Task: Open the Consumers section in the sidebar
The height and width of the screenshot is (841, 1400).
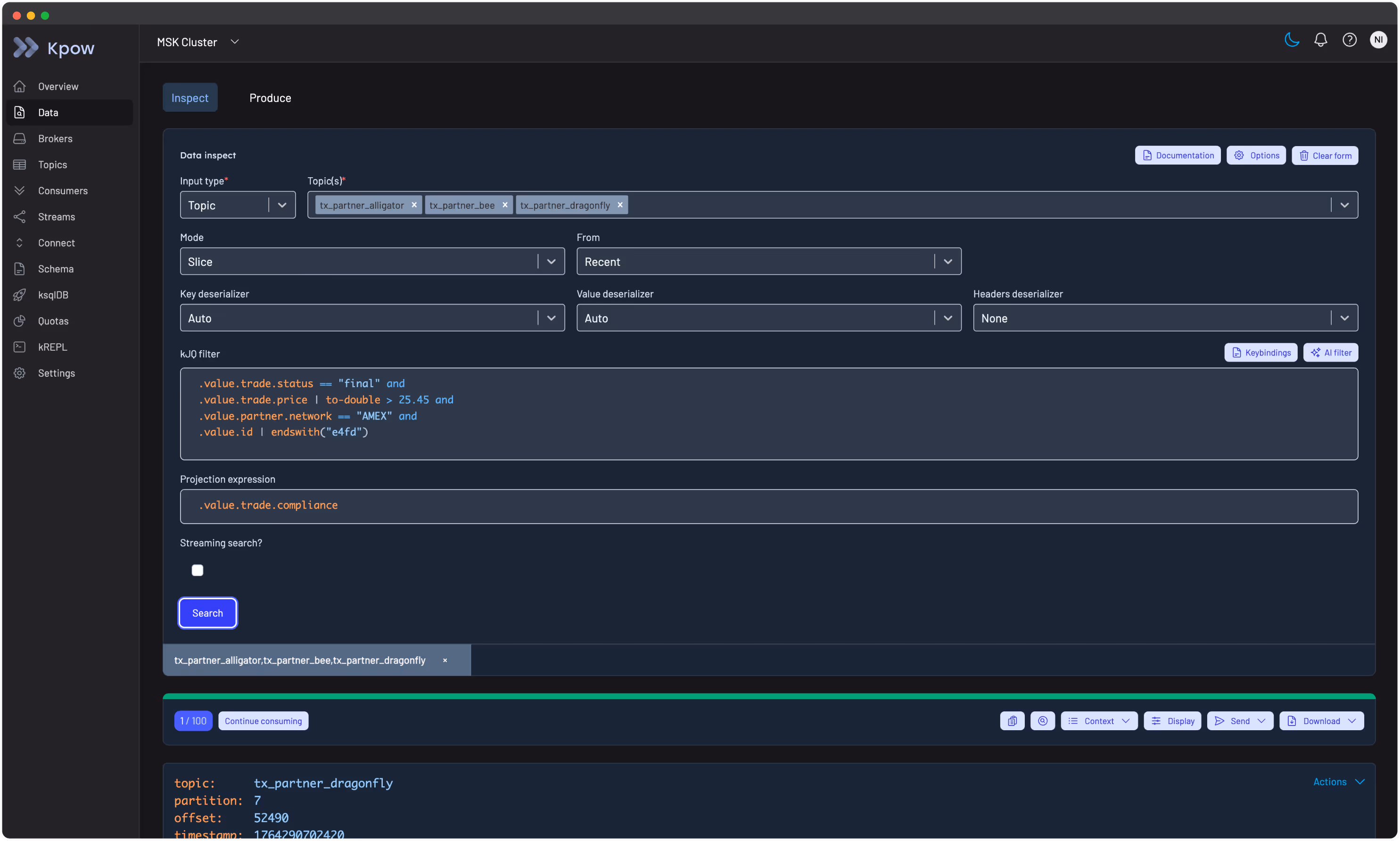Action: click(x=62, y=190)
